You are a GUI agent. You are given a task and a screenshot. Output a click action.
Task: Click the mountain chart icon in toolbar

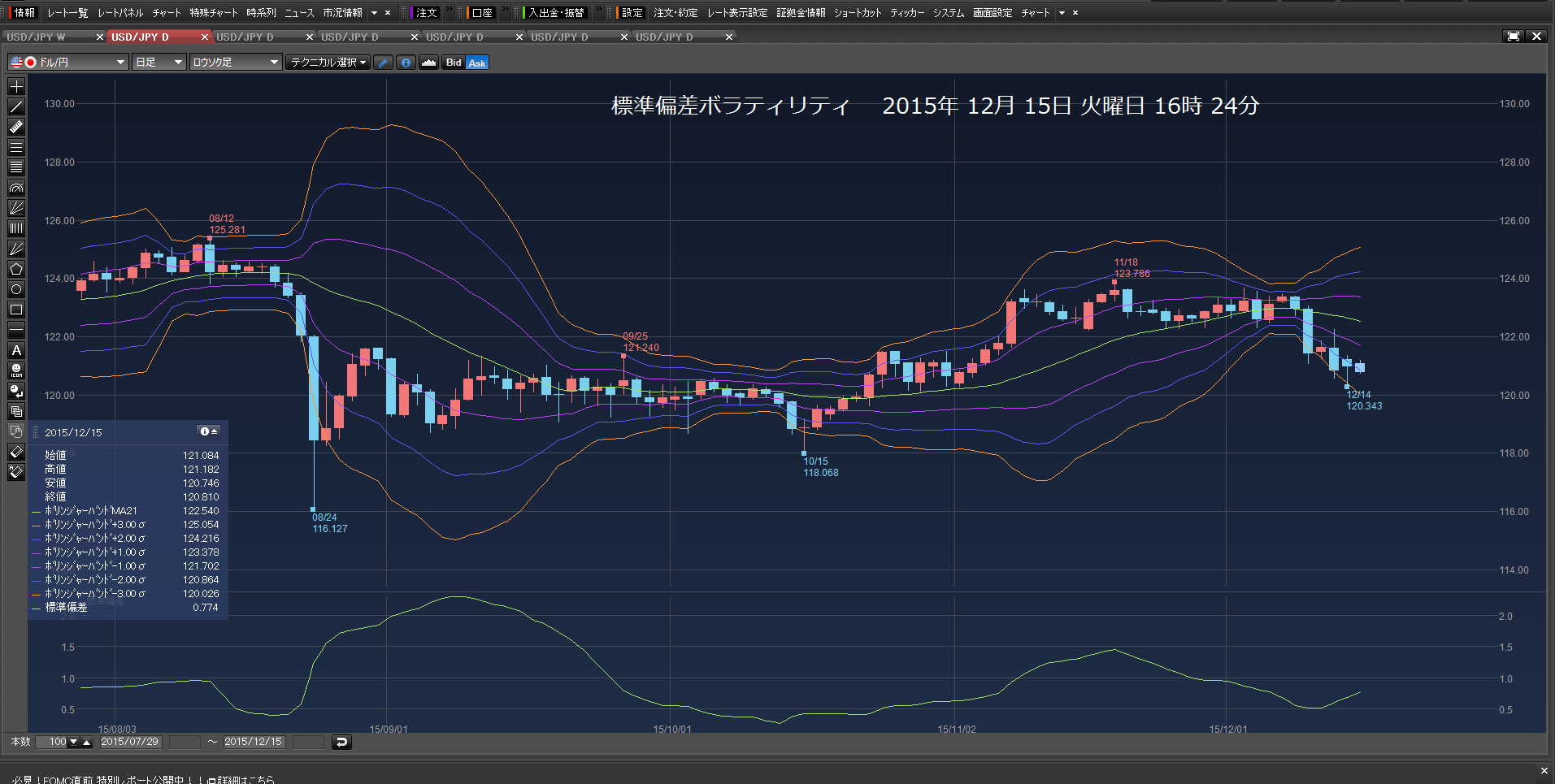click(428, 63)
